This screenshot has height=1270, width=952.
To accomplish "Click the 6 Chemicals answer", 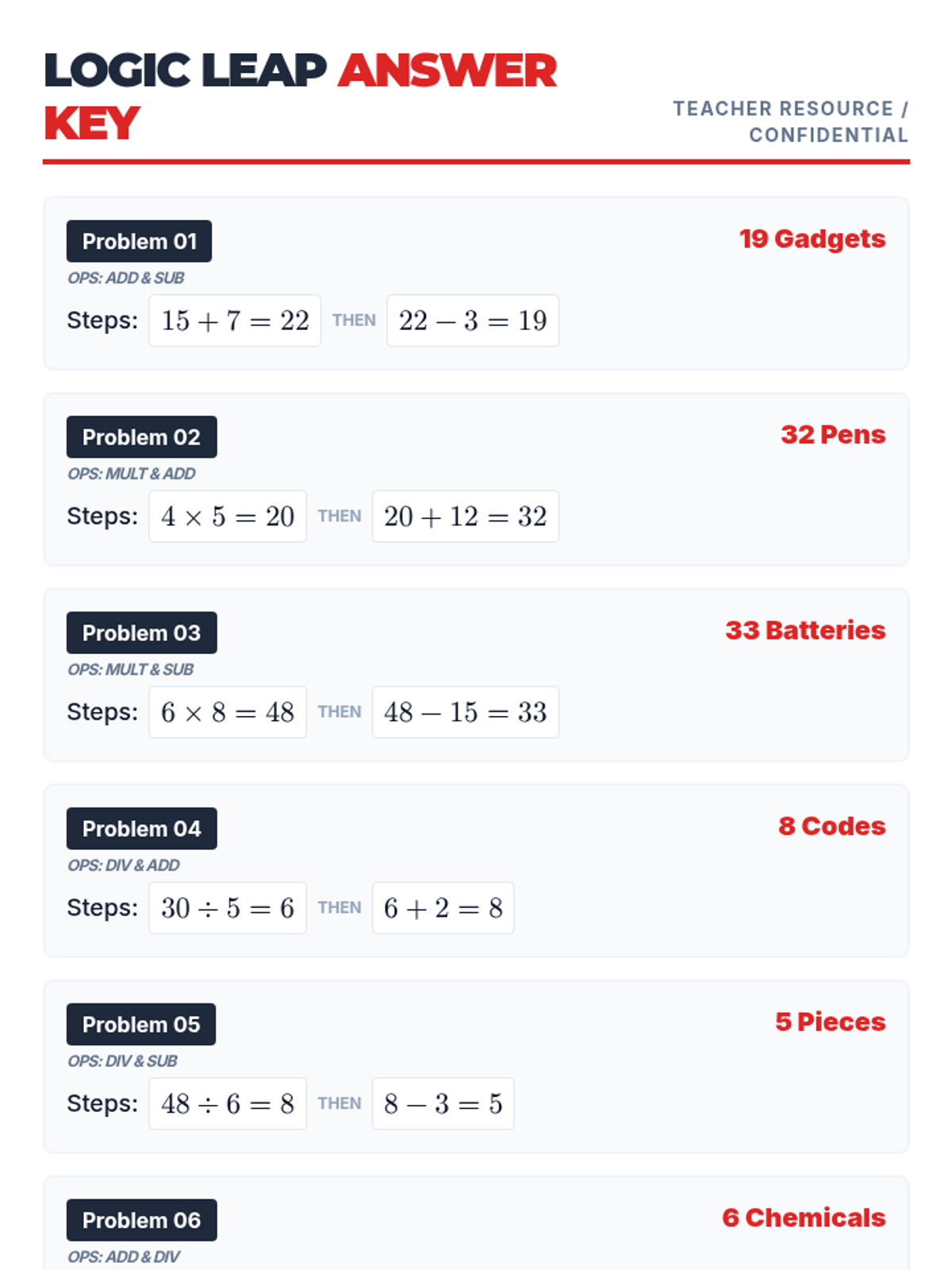I will tap(803, 1218).
